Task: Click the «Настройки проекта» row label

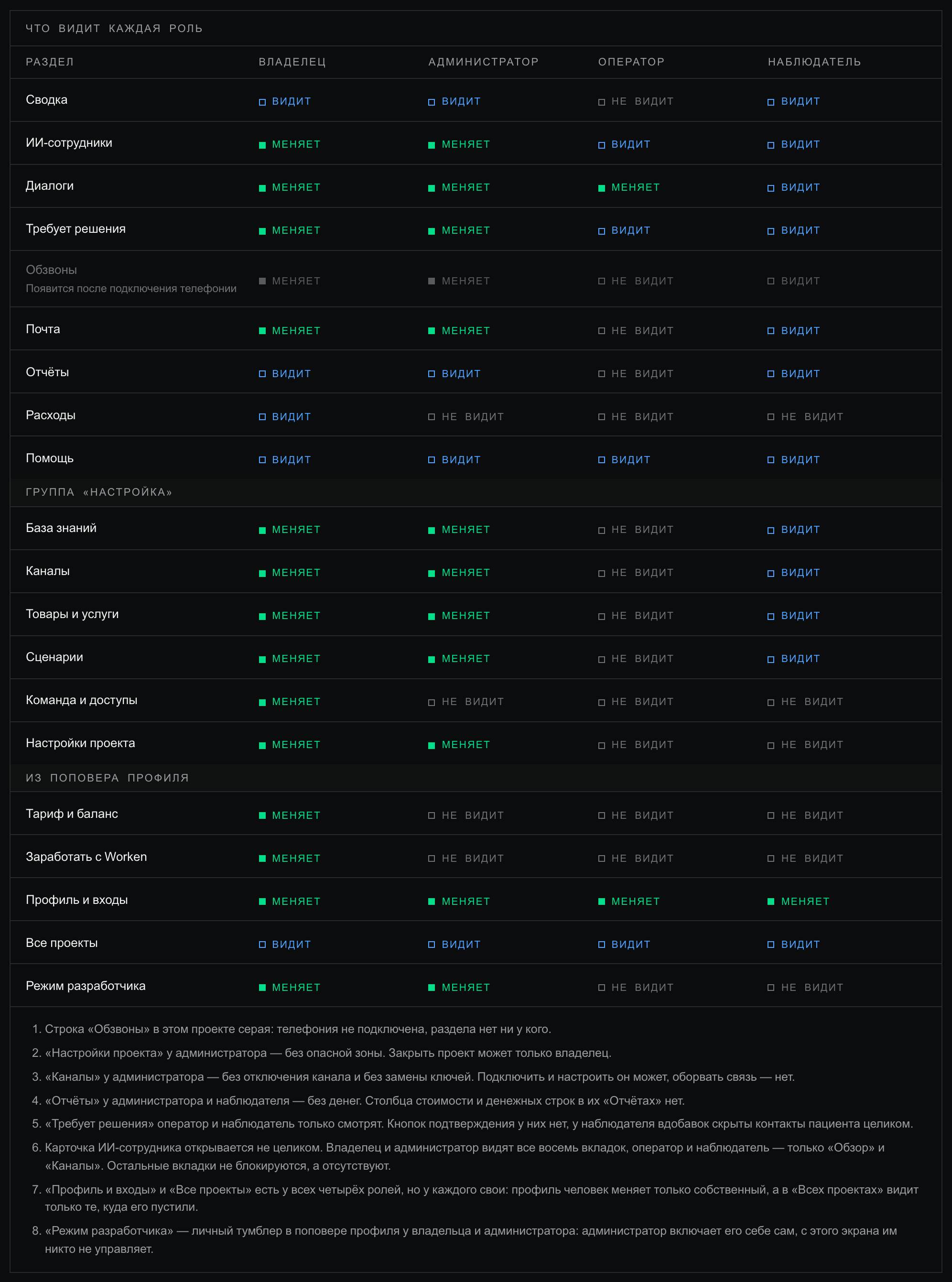Action: click(80, 743)
